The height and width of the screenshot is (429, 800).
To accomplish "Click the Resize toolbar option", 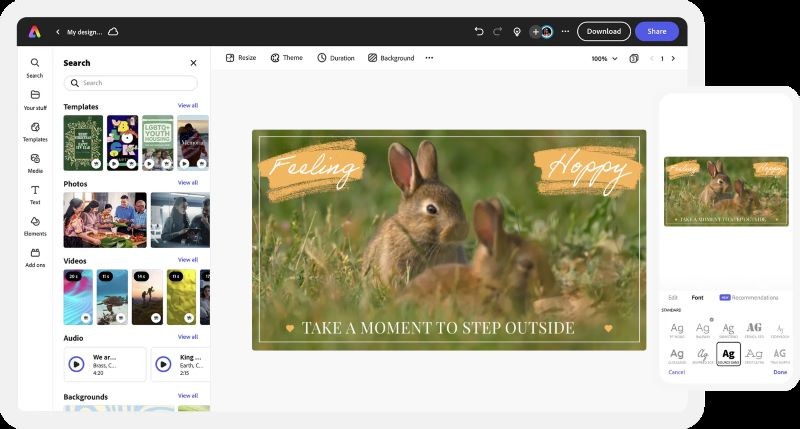I will point(241,58).
